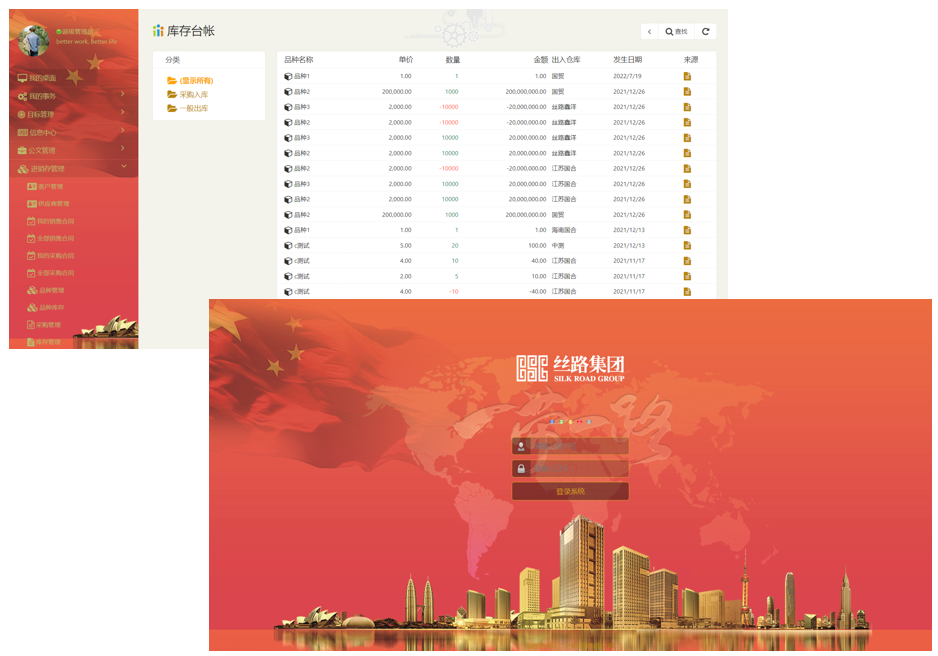Screen dimensions: 938x656
Task: Sort by the 发生日期 column header
Action: tap(628, 60)
